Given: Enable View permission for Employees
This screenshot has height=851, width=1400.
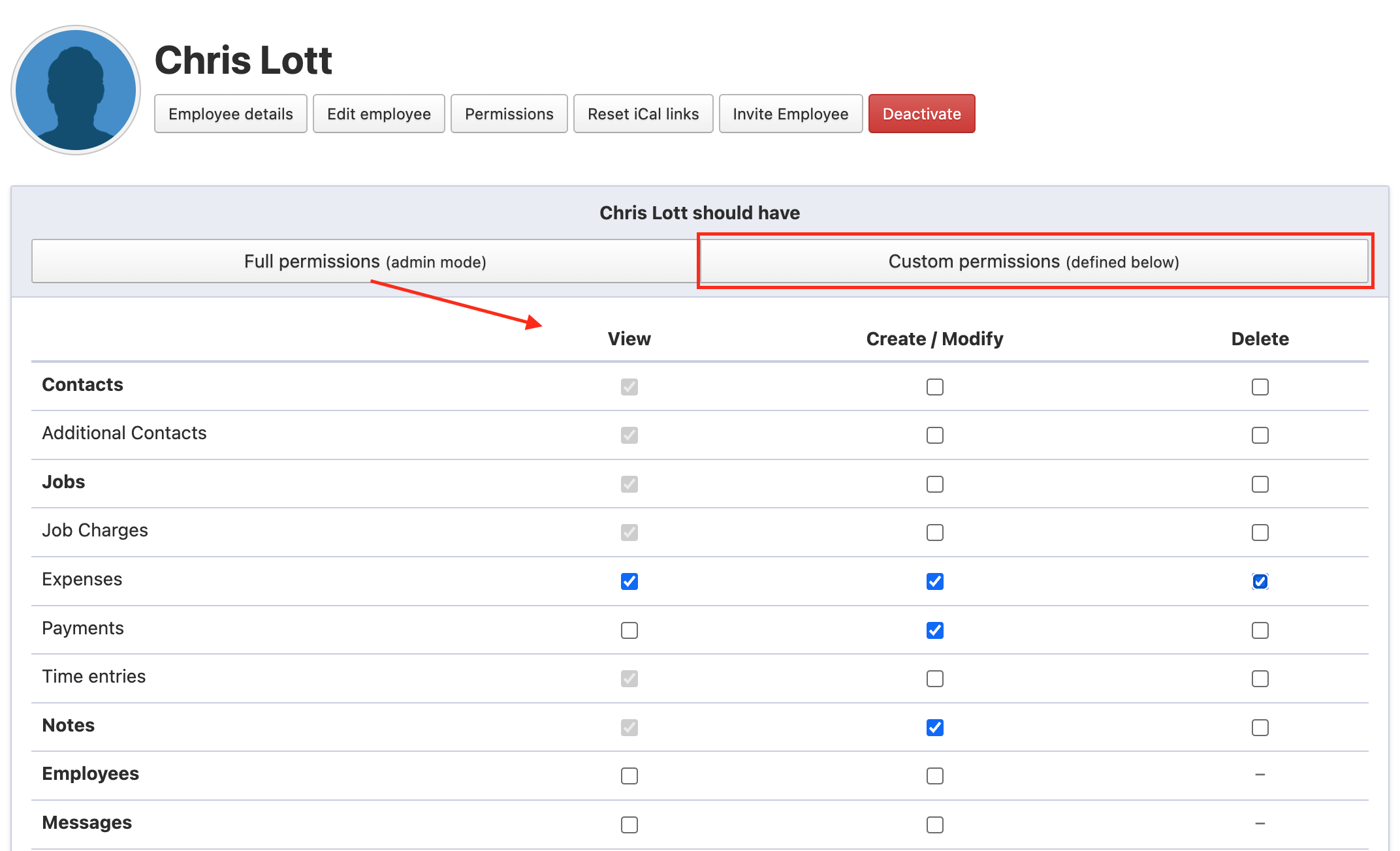Looking at the screenshot, I should 629,776.
